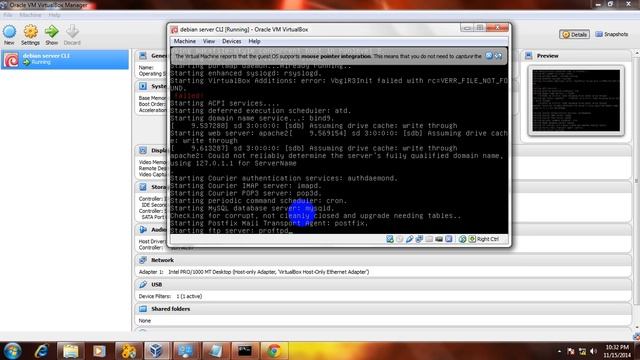The height and width of the screenshot is (360, 640).
Task: Click the Device Filters 1 (1 active) text
Action: [170, 296]
